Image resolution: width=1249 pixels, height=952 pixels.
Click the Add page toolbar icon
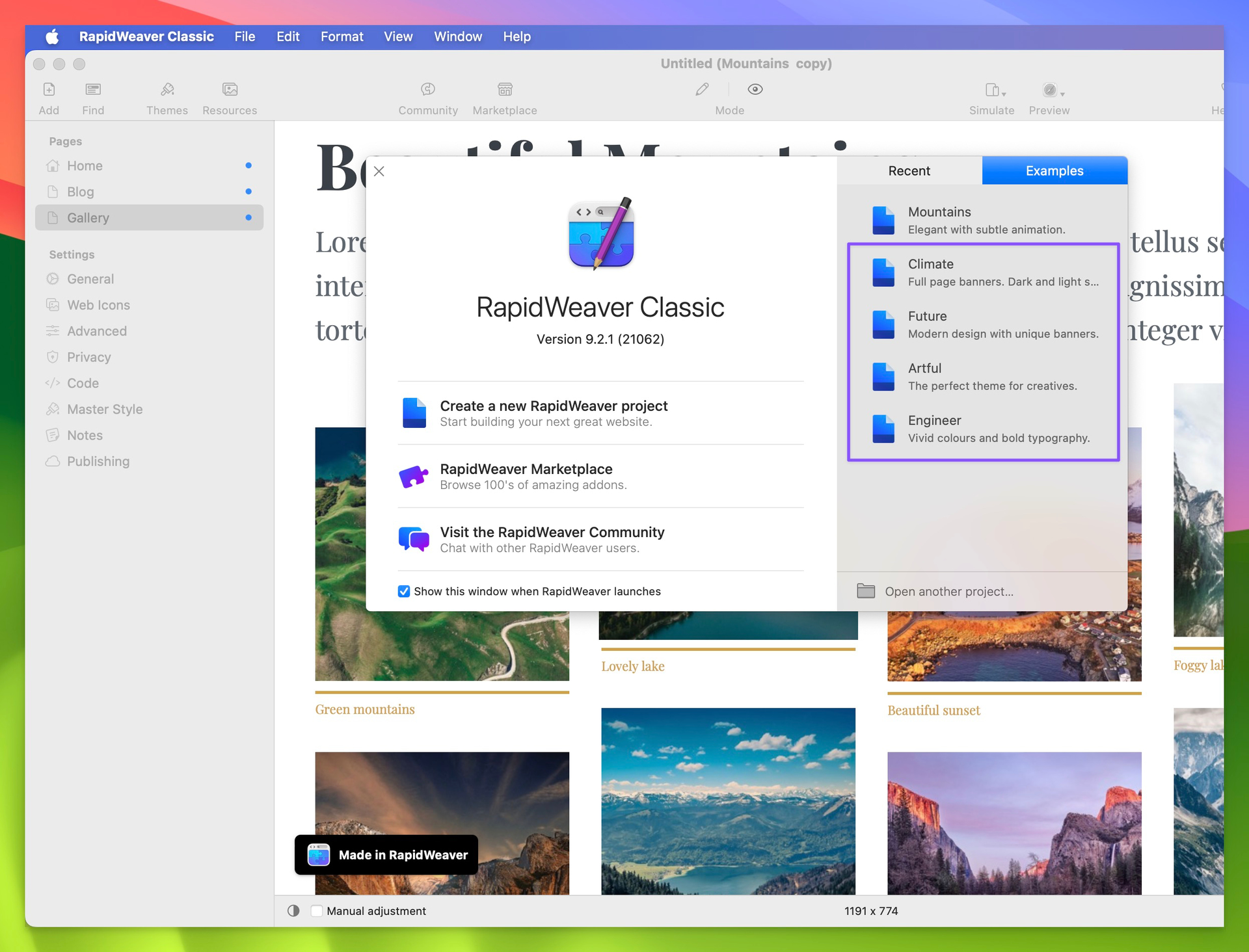tap(49, 90)
